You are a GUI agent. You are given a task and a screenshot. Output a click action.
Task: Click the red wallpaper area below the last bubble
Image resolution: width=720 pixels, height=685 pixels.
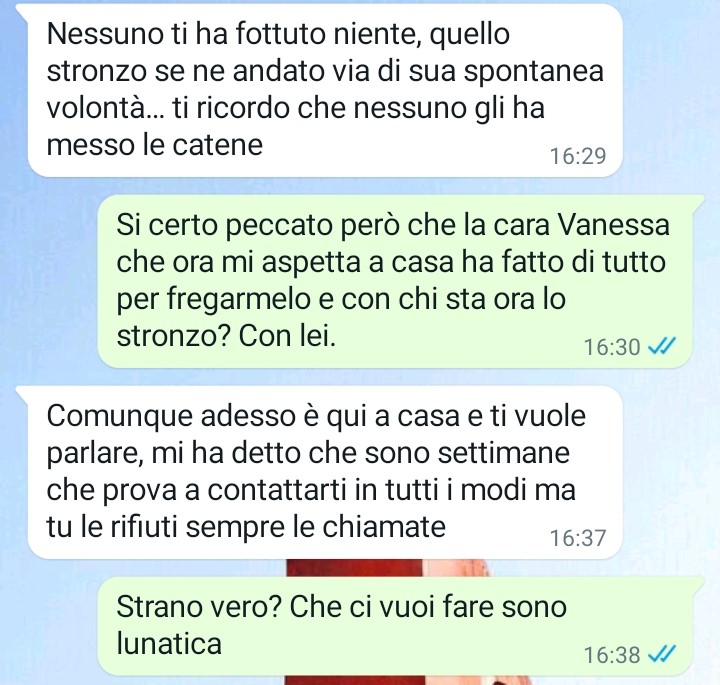390,680
